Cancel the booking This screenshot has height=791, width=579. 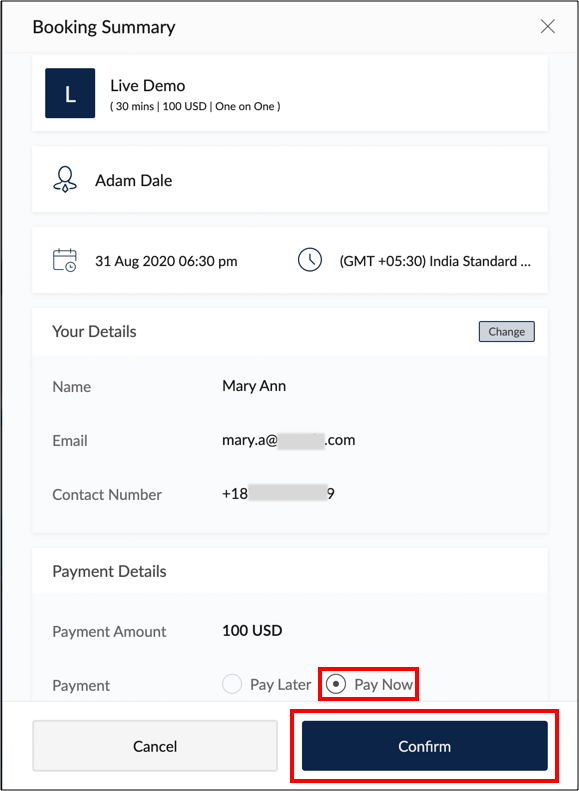(x=155, y=746)
